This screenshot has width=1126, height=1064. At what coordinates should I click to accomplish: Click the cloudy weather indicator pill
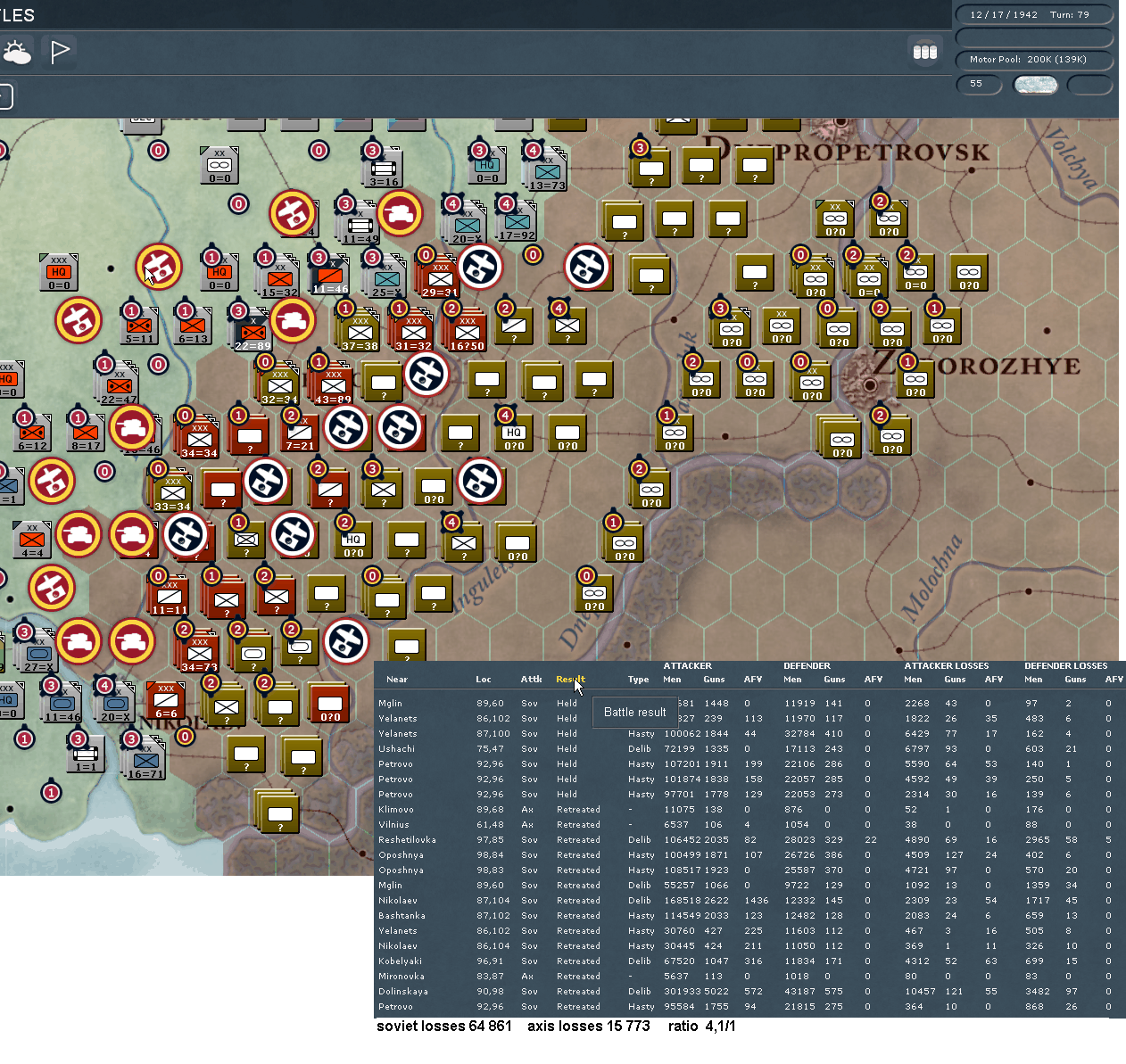1036,85
